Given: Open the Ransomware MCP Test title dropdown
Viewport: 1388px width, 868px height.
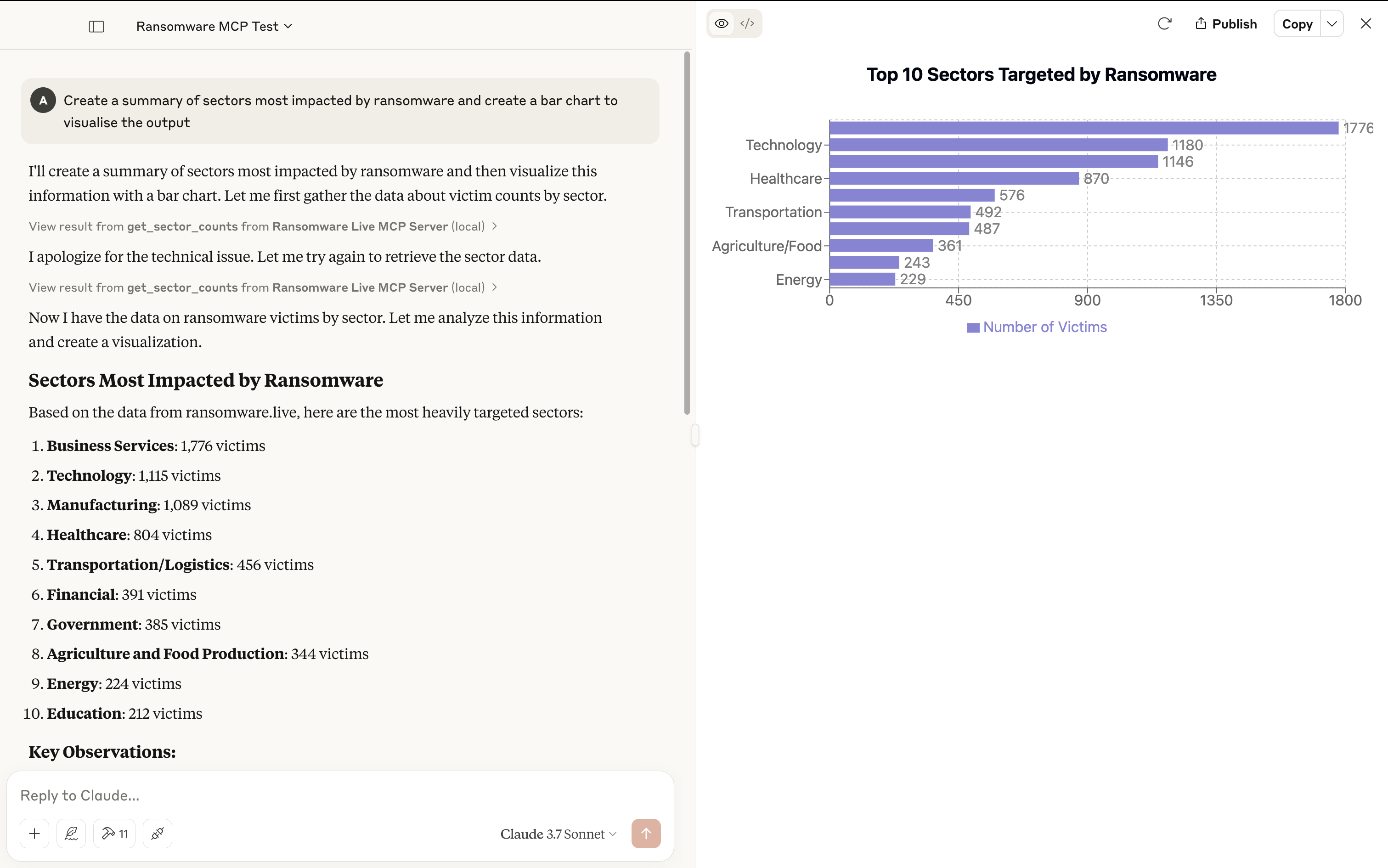Looking at the screenshot, I should pyautogui.click(x=214, y=27).
